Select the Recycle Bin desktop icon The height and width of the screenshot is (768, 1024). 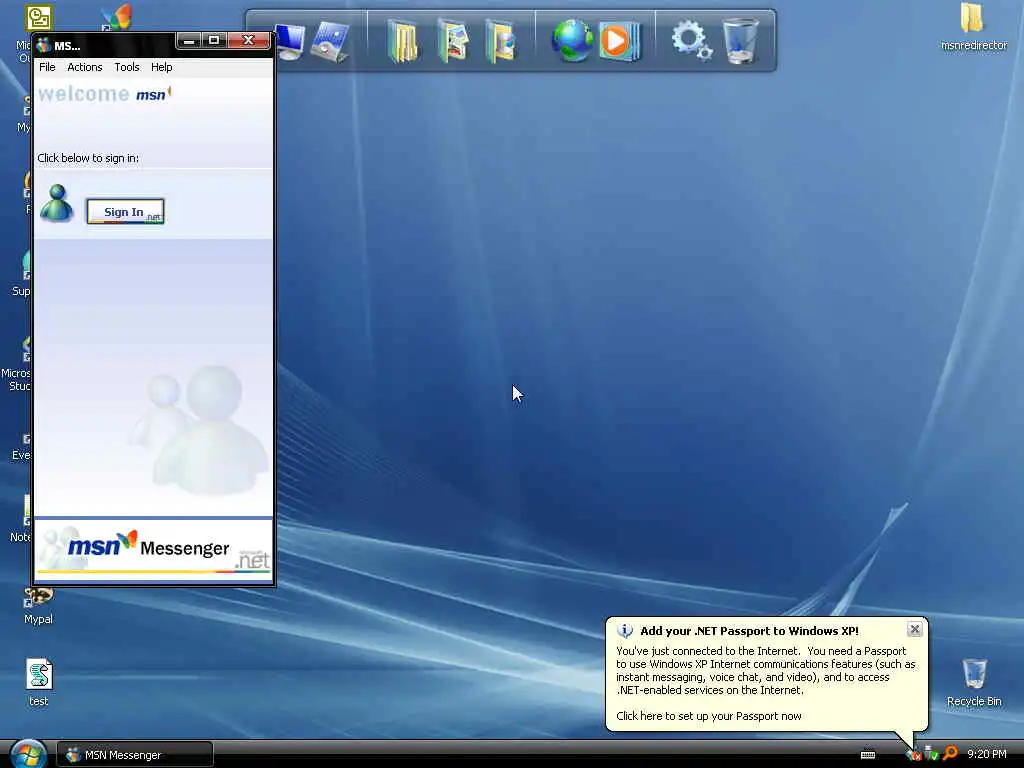click(x=974, y=682)
